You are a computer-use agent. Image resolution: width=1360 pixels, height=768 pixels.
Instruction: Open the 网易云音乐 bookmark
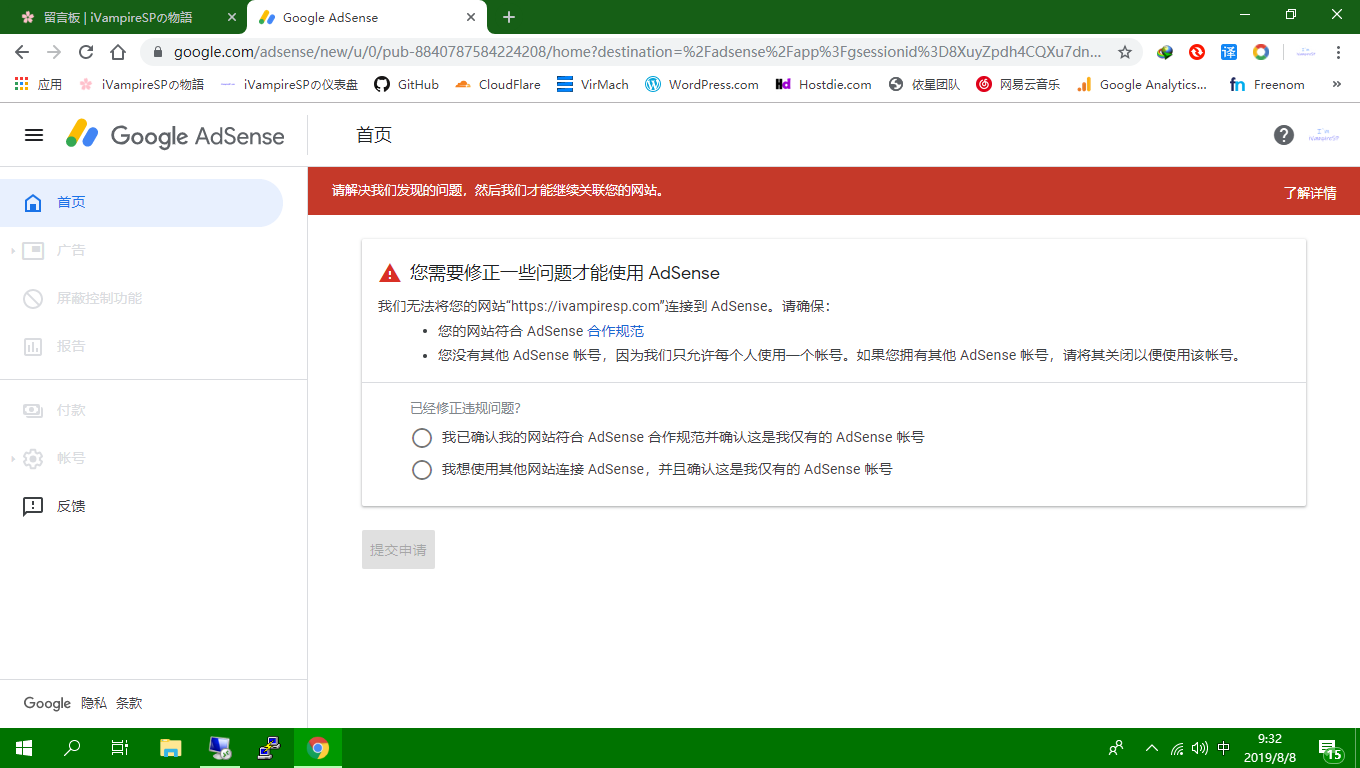pos(1018,85)
